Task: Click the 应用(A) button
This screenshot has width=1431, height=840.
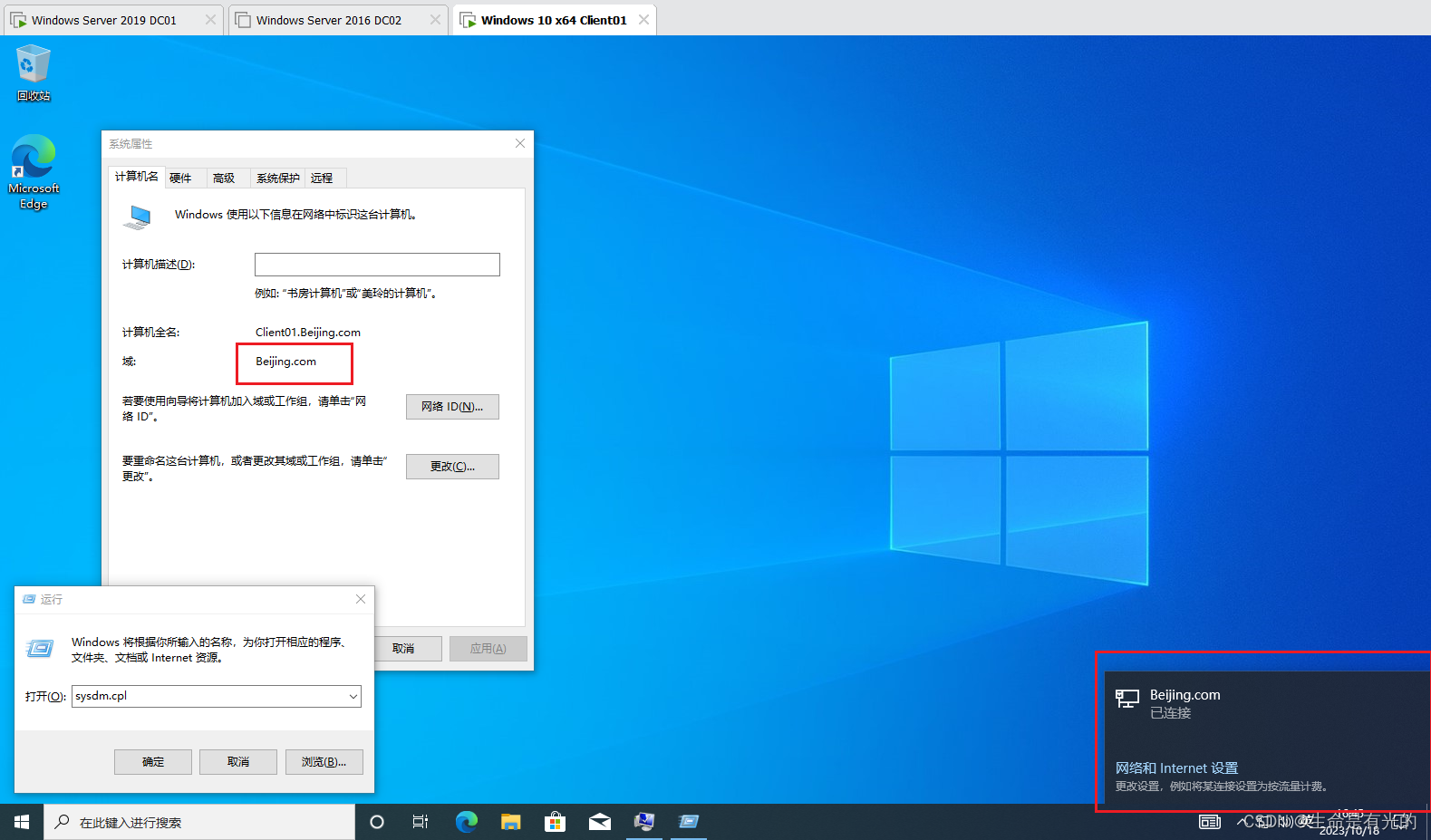Action: click(488, 649)
